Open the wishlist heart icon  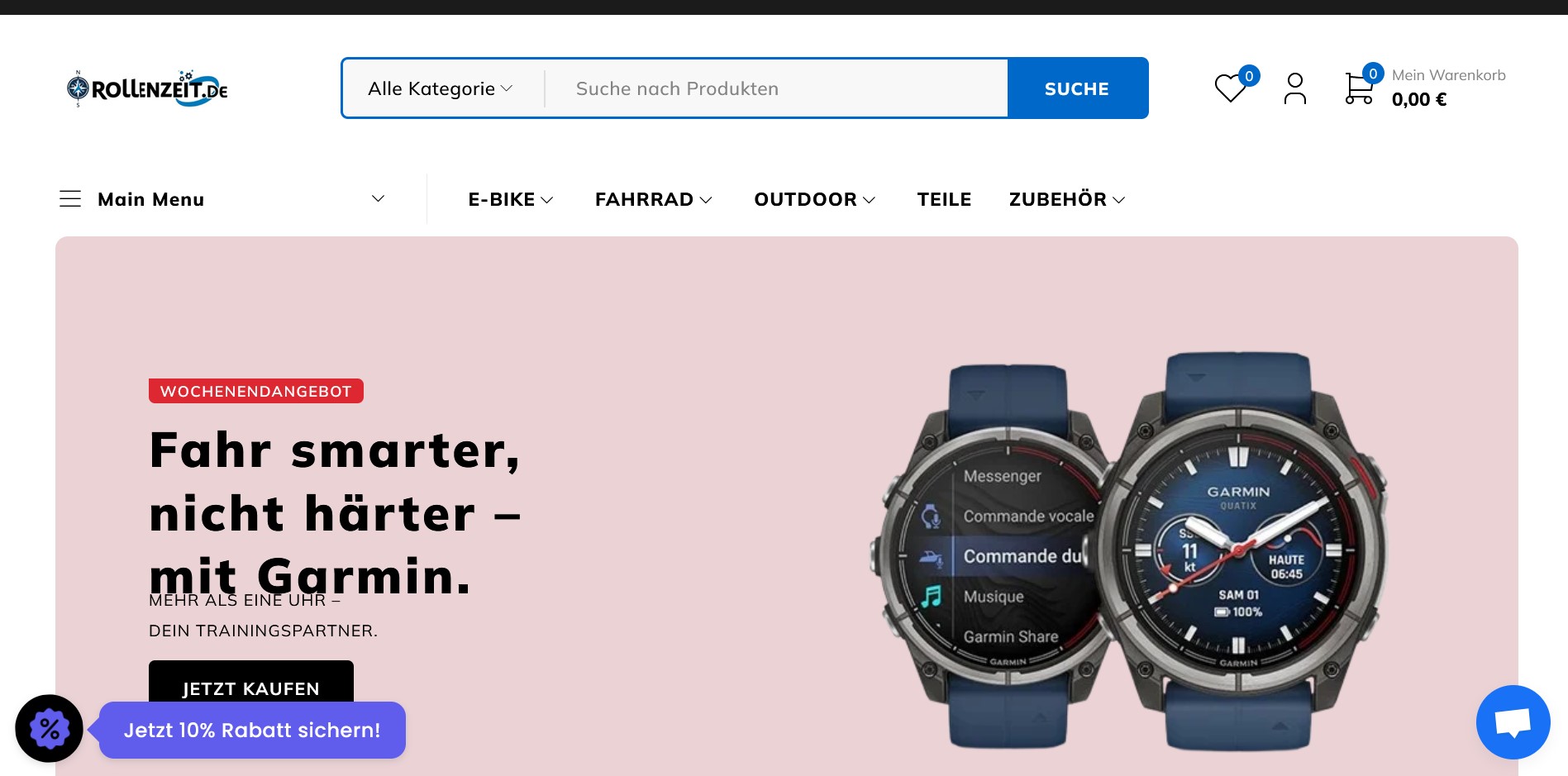point(1230,88)
